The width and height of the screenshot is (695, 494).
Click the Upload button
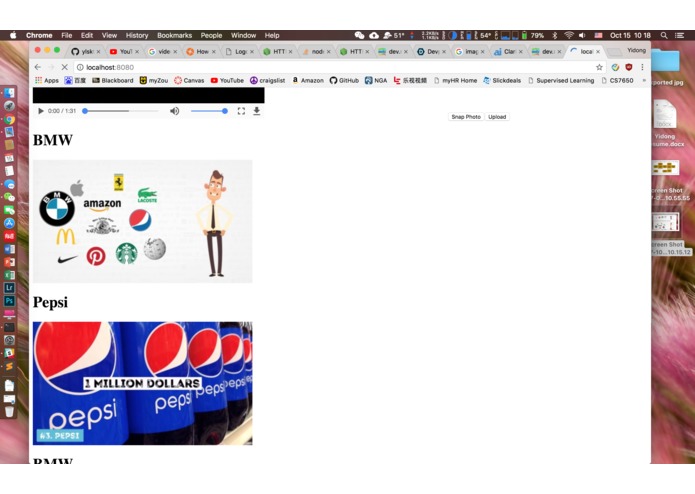(497, 117)
